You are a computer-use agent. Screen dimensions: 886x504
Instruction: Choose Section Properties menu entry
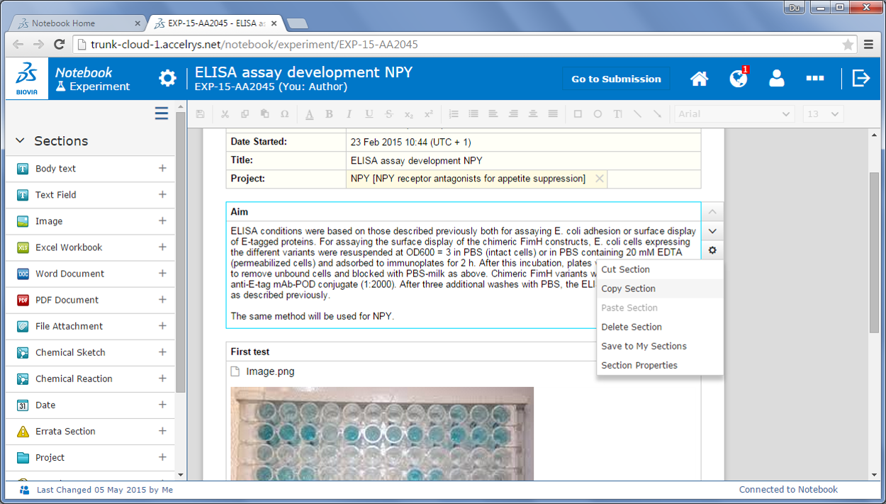pos(639,365)
